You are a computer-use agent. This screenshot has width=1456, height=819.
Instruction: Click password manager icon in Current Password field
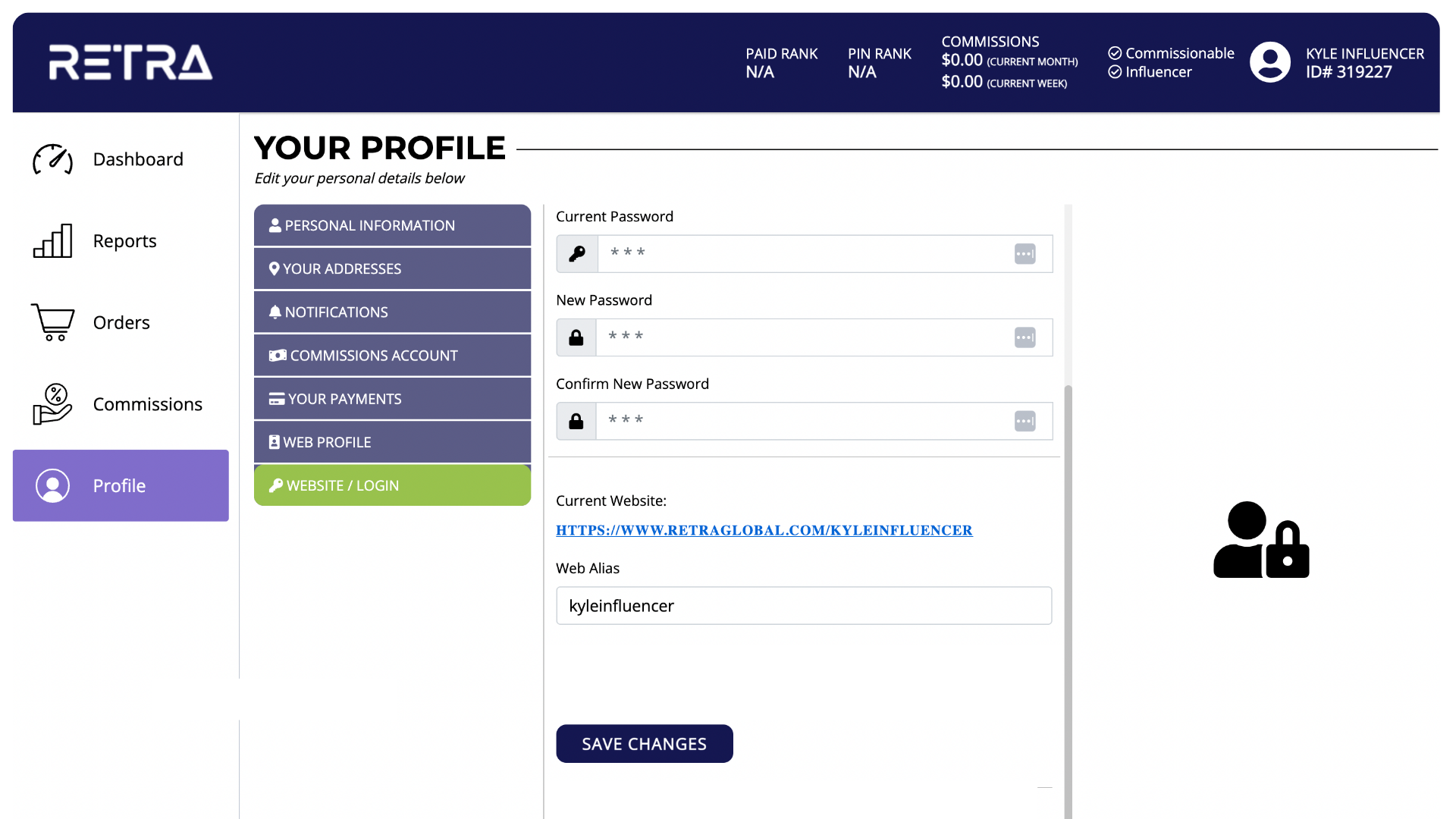click(1025, 253)
